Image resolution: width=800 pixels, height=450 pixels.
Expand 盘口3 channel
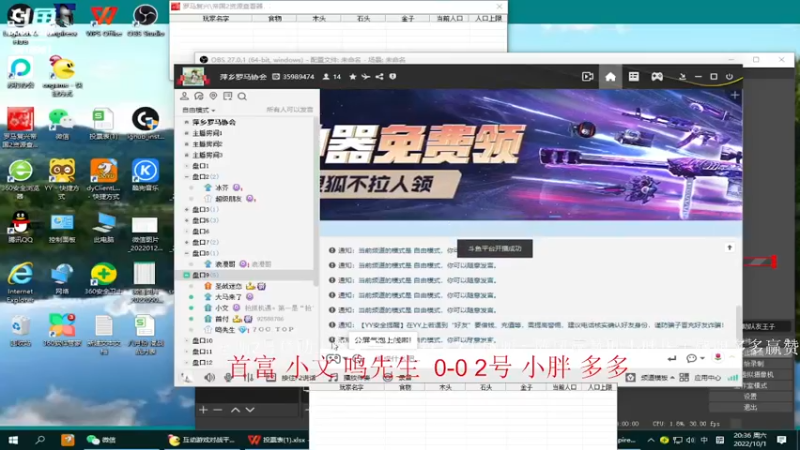click(187, 210)
